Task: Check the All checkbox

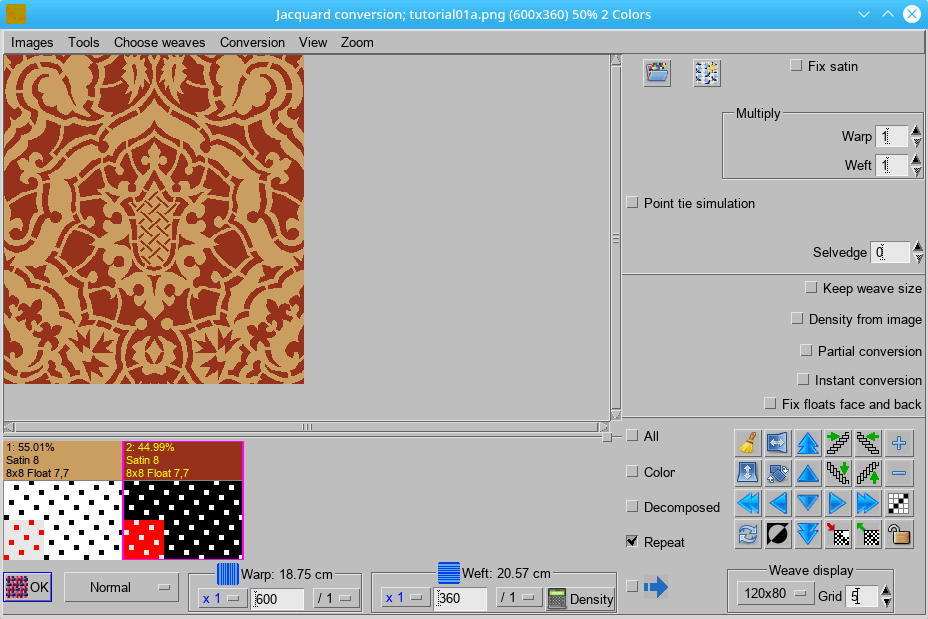Action: (x=632, y=436)
